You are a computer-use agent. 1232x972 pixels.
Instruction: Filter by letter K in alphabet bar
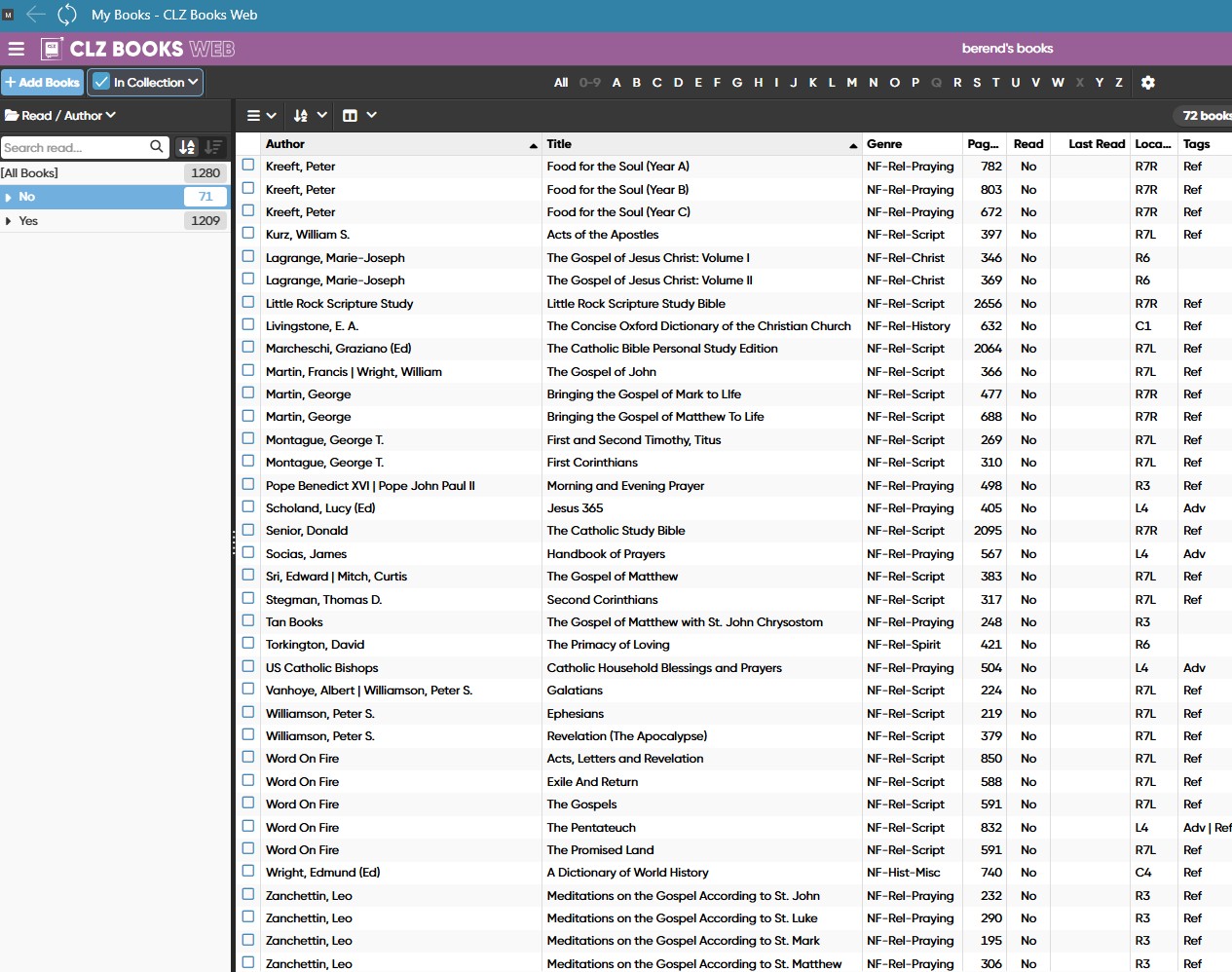(x=812, y=83)
